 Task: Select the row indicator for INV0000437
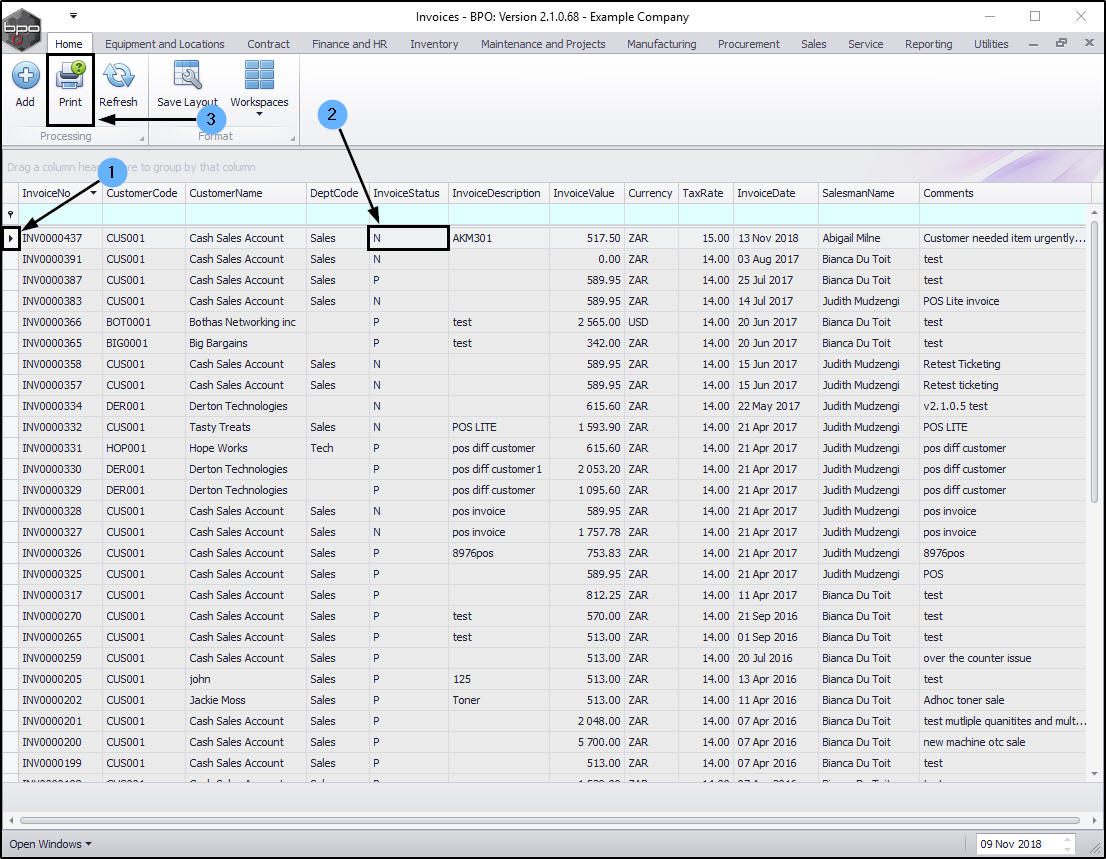click(11, 238)
